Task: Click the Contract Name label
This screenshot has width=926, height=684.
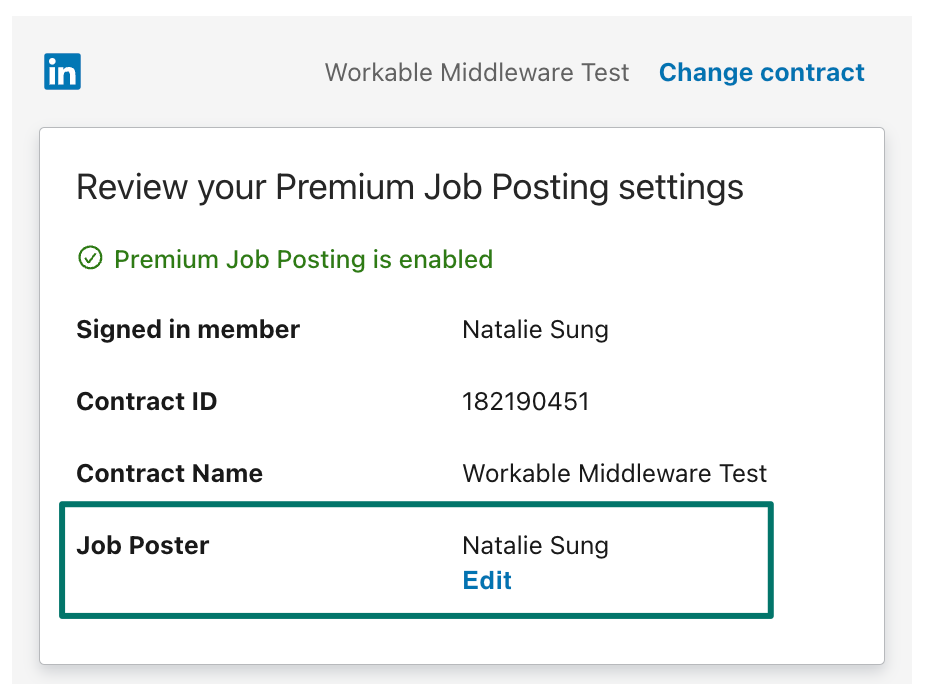Action: 169,474
